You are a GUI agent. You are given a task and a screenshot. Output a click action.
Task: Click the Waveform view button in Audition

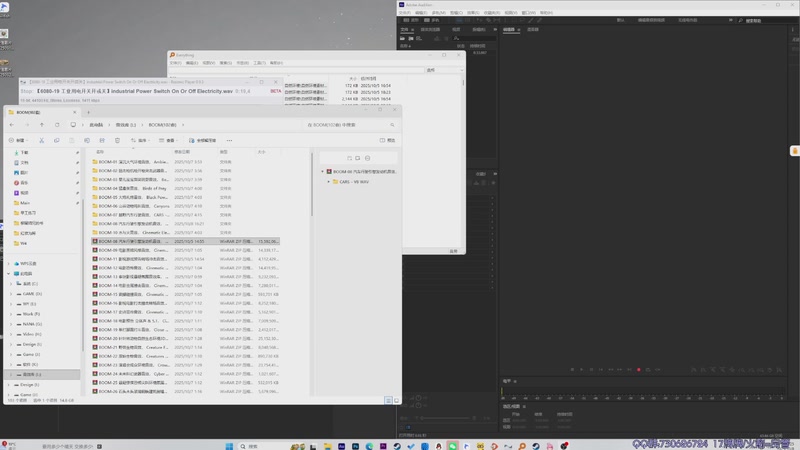[x=409, y=20]
